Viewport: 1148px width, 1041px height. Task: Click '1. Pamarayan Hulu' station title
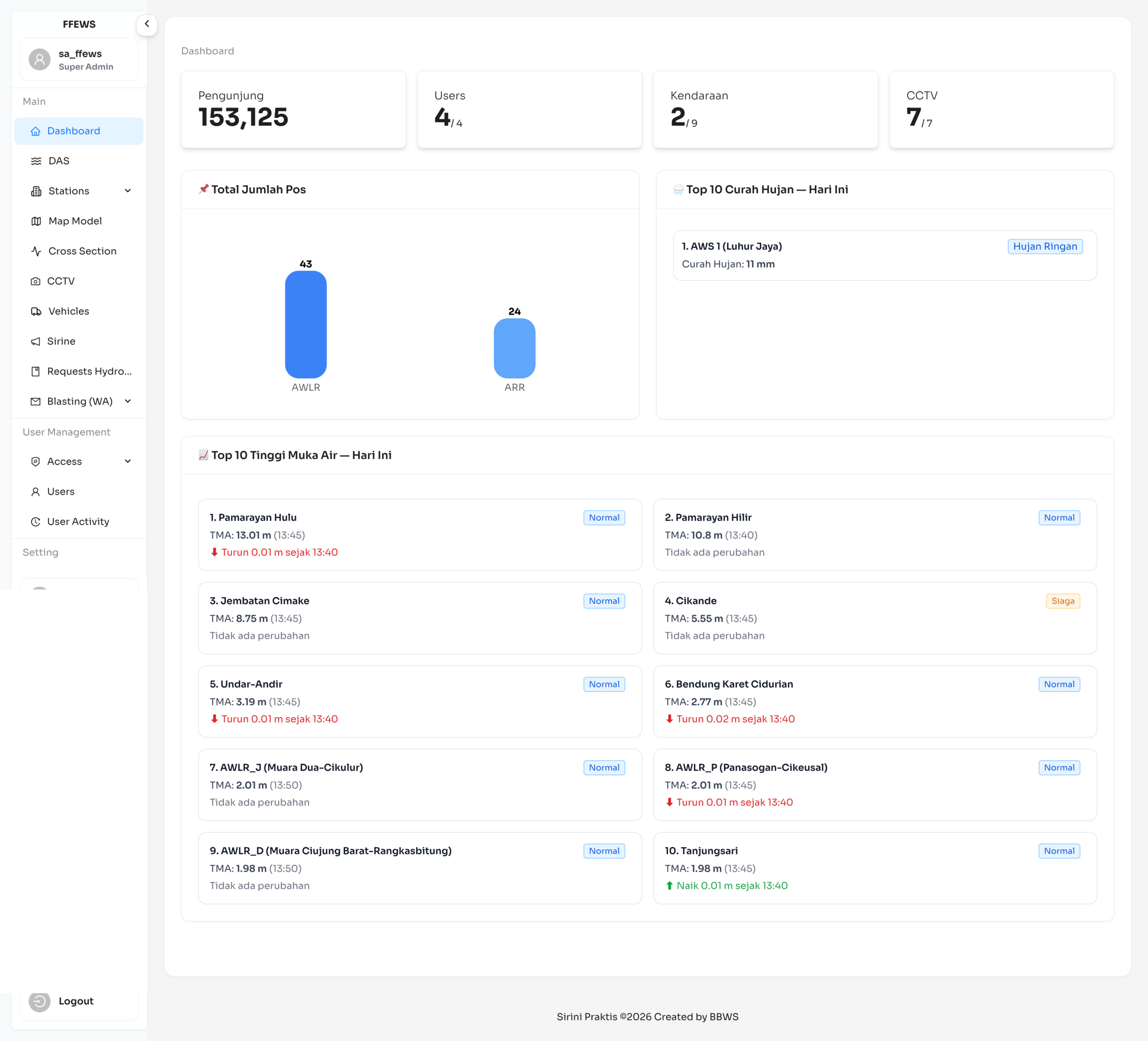pyautogui.click(x=253, y=518)
